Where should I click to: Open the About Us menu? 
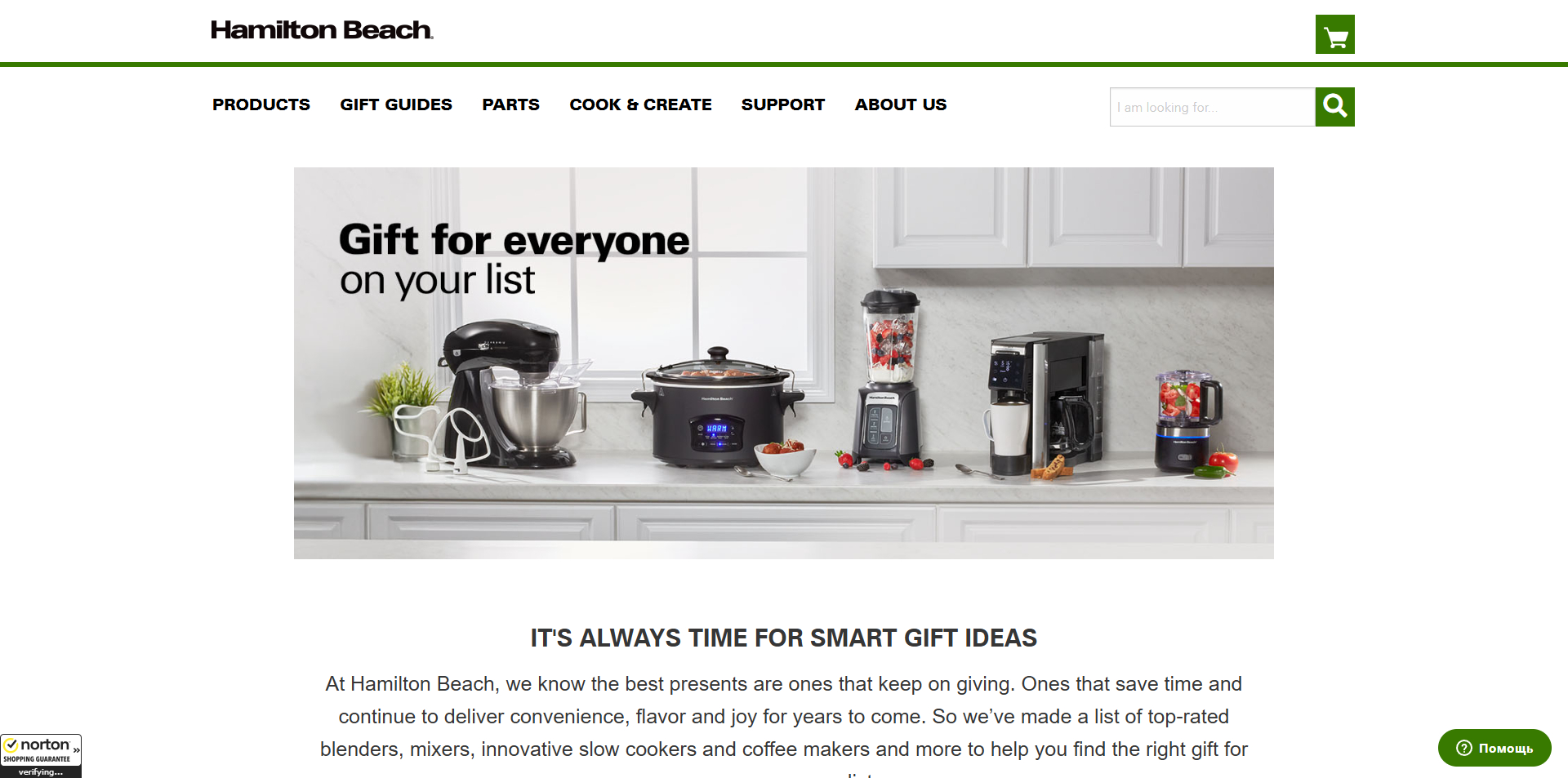(901, 104)
